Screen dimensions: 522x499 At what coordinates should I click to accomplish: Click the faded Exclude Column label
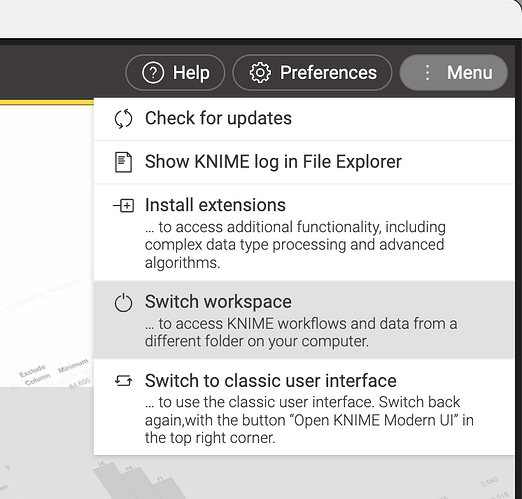[x=35, y=375]
